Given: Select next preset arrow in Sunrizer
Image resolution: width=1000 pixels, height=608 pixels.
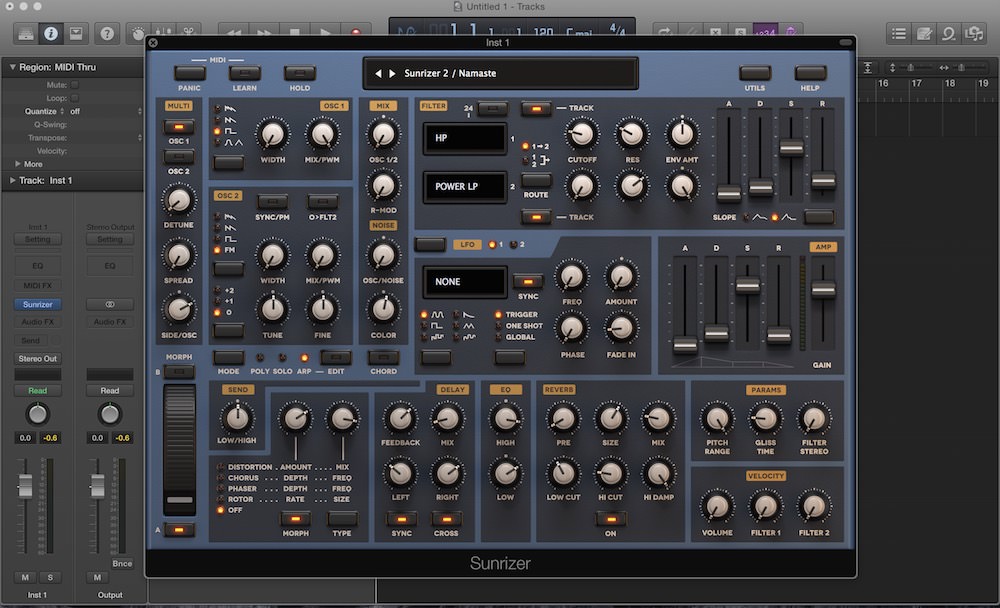Looking at the screenshot, I should [392, 73].
